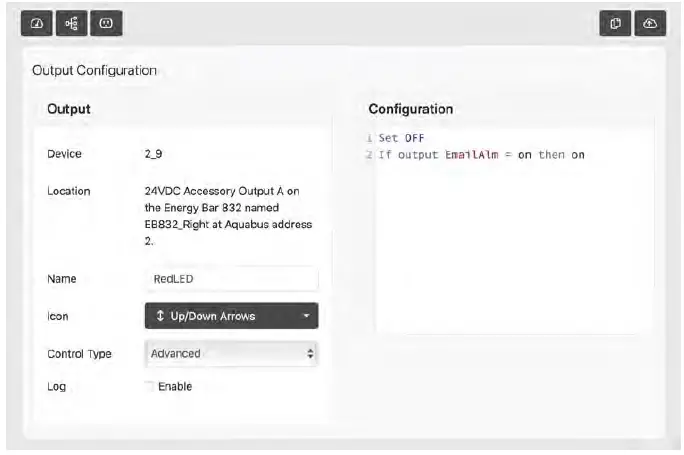Click the If output EmailAlm code line

pyautogui.click(x=481, y=154)
